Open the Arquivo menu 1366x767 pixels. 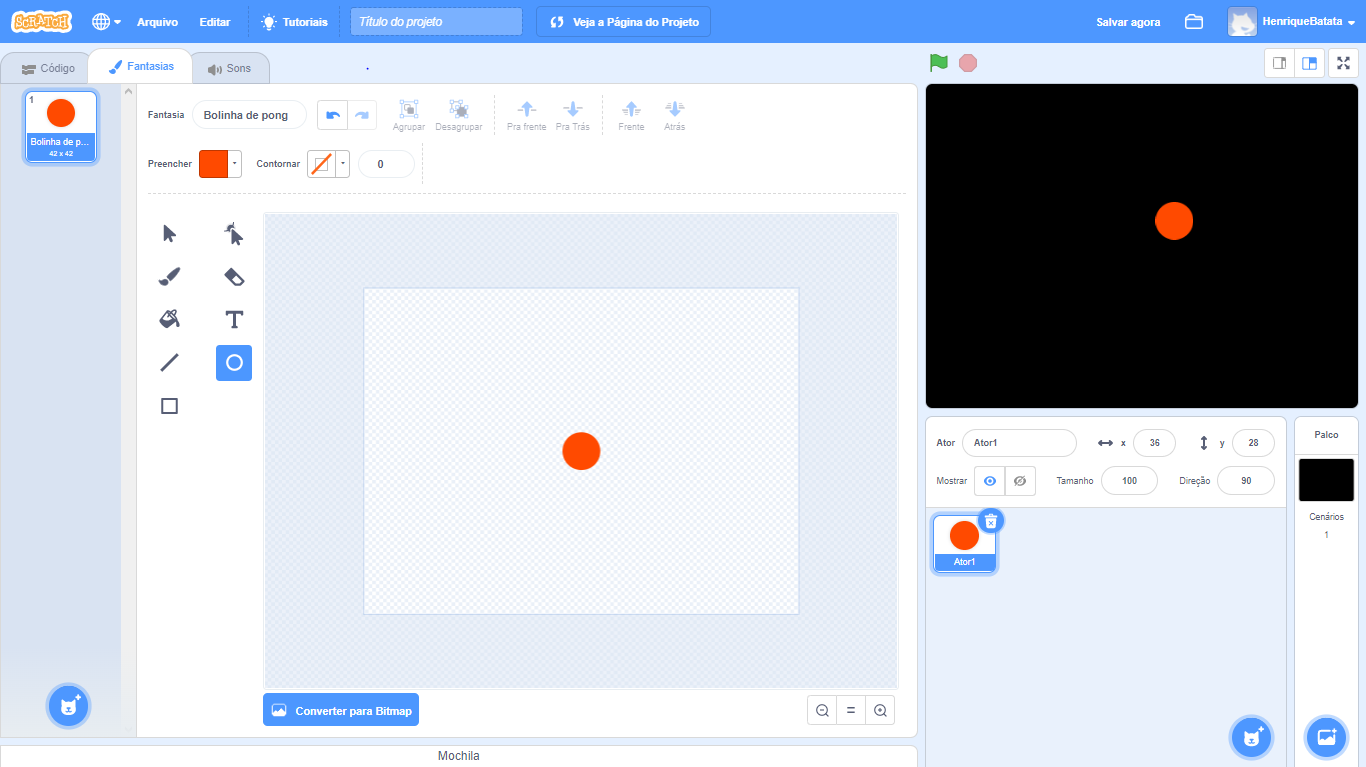(x=157, y=21)
